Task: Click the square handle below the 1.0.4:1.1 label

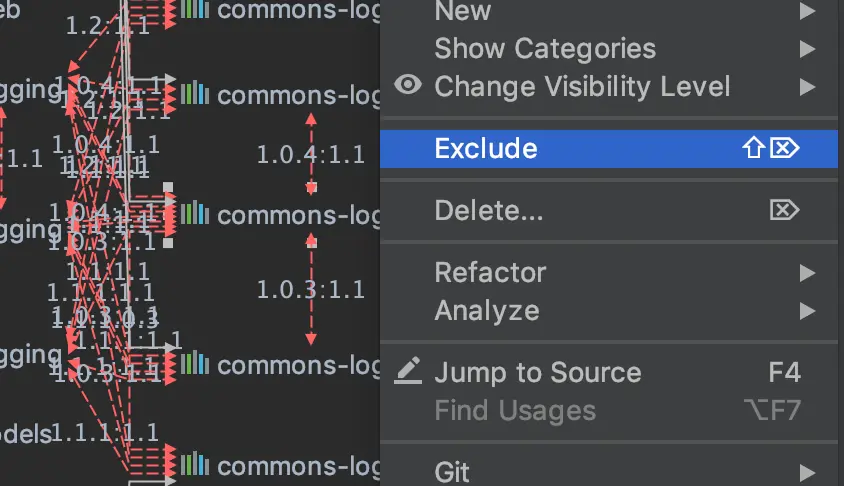Action: [311, 187]
